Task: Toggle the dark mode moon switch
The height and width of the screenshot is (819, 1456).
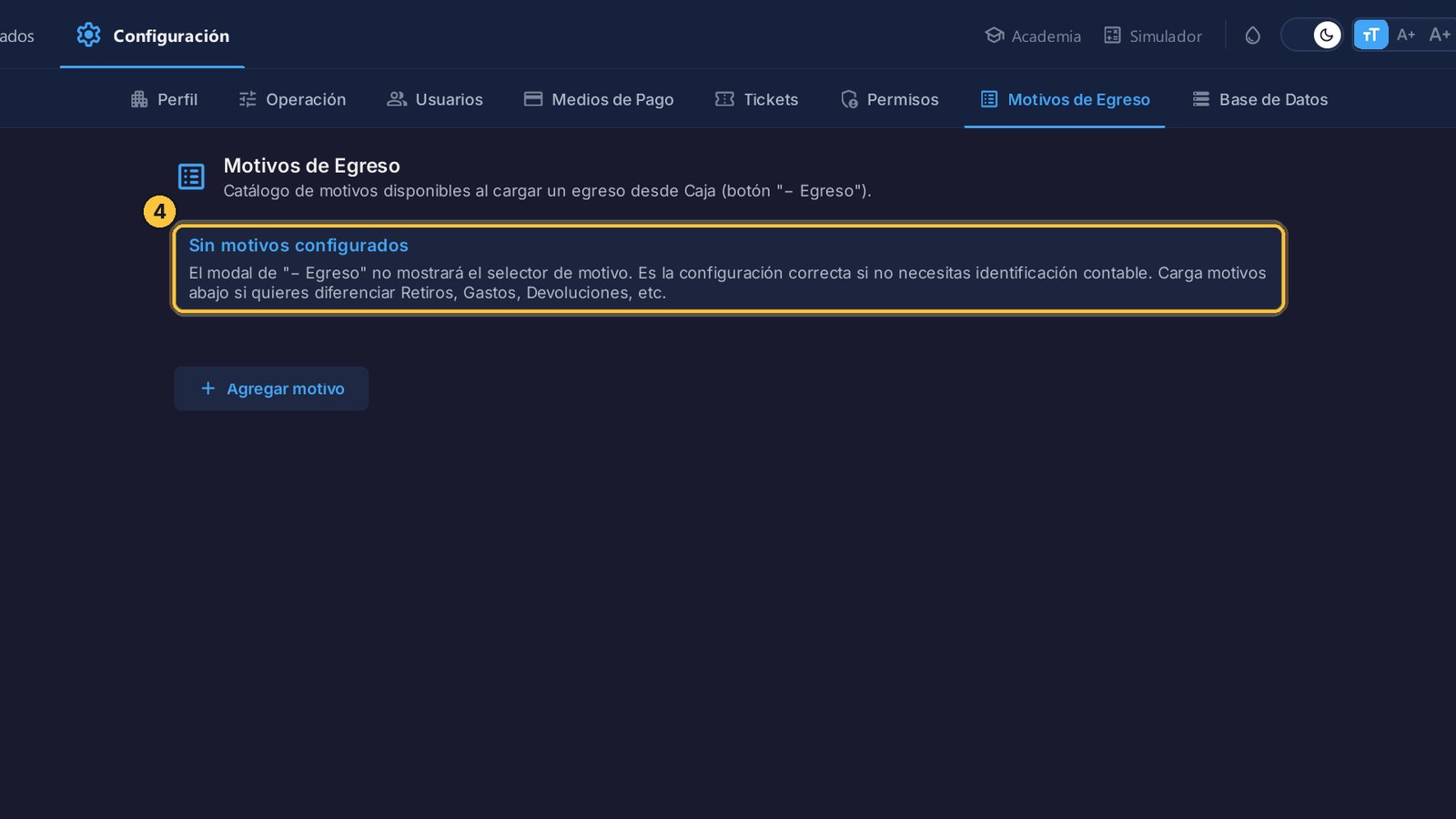Action: (x=1312, y=35)
